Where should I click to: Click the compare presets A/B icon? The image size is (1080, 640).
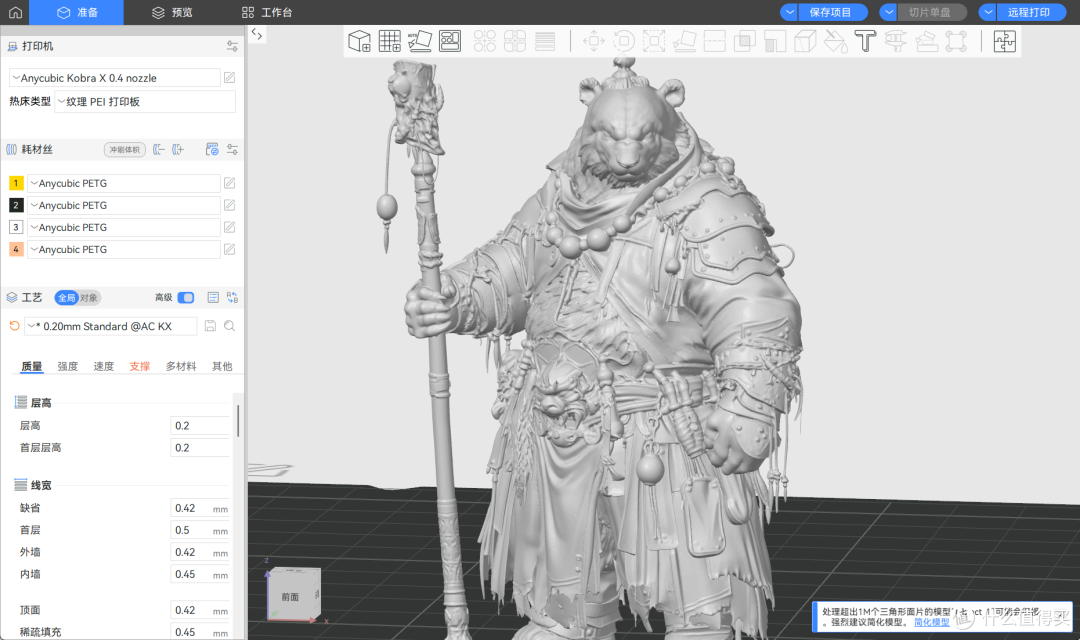coord(232,298)
